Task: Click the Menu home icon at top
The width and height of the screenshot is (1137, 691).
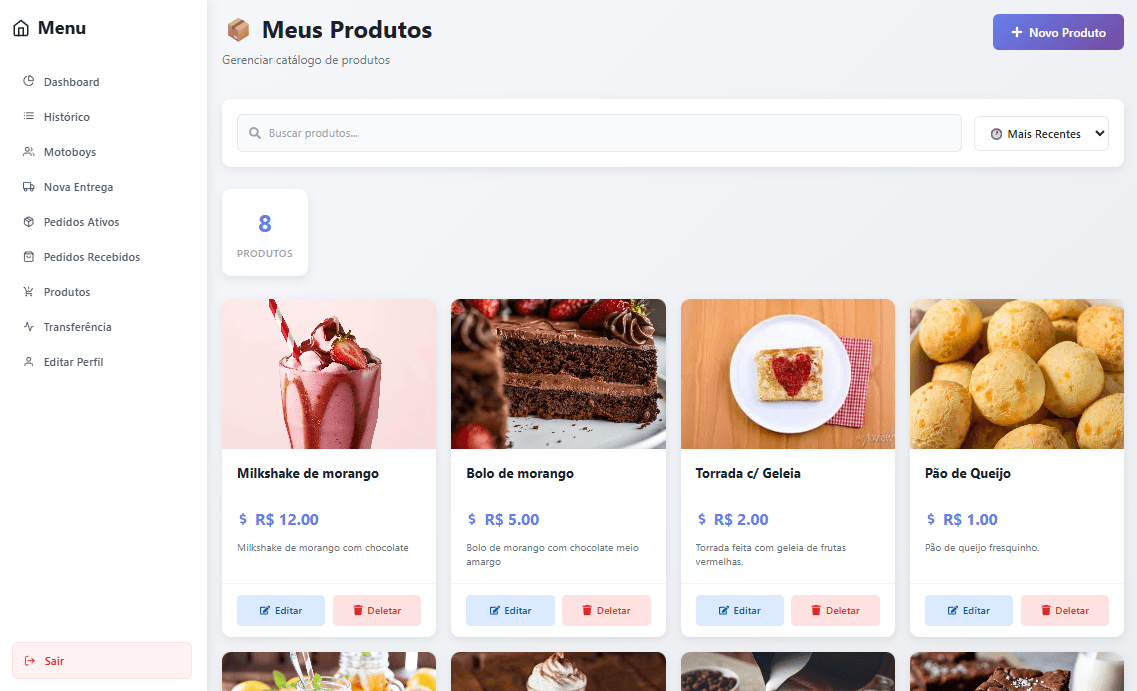Action: pyautogui.click(x=19, y=27)
